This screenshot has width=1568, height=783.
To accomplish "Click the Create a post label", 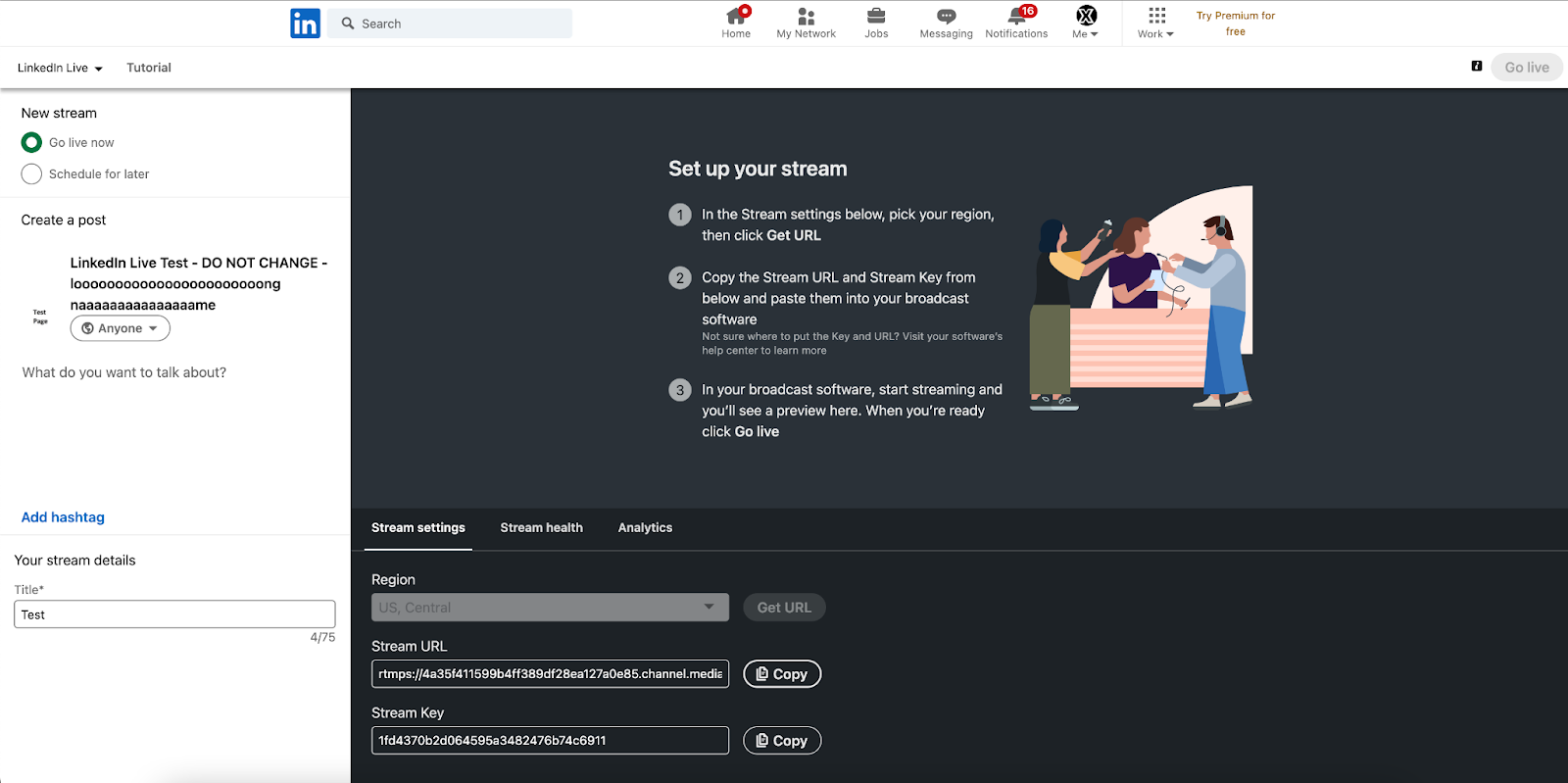I will tap(64, 220).
